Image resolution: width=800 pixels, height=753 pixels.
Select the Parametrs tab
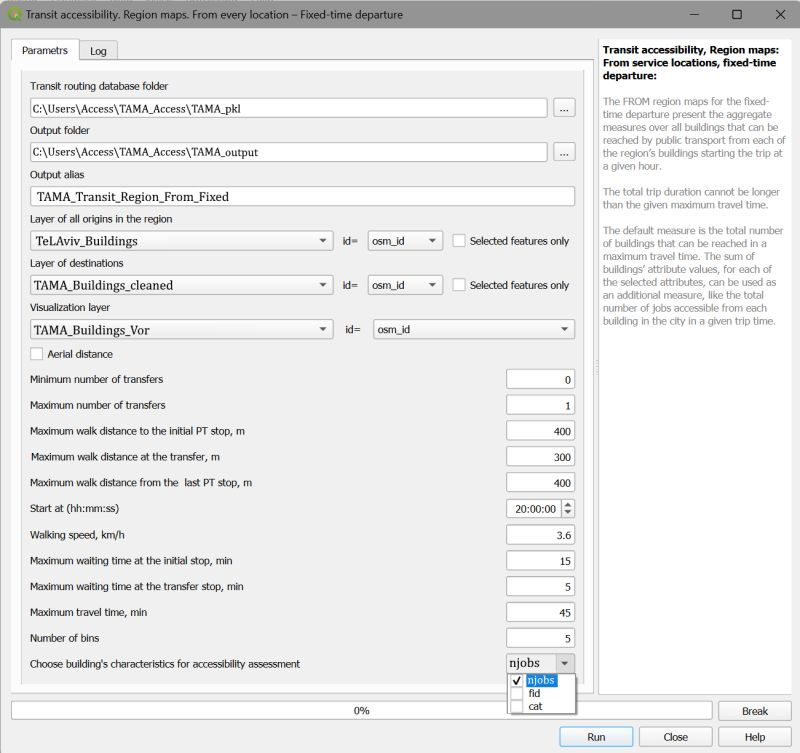[x=45, y=50]
